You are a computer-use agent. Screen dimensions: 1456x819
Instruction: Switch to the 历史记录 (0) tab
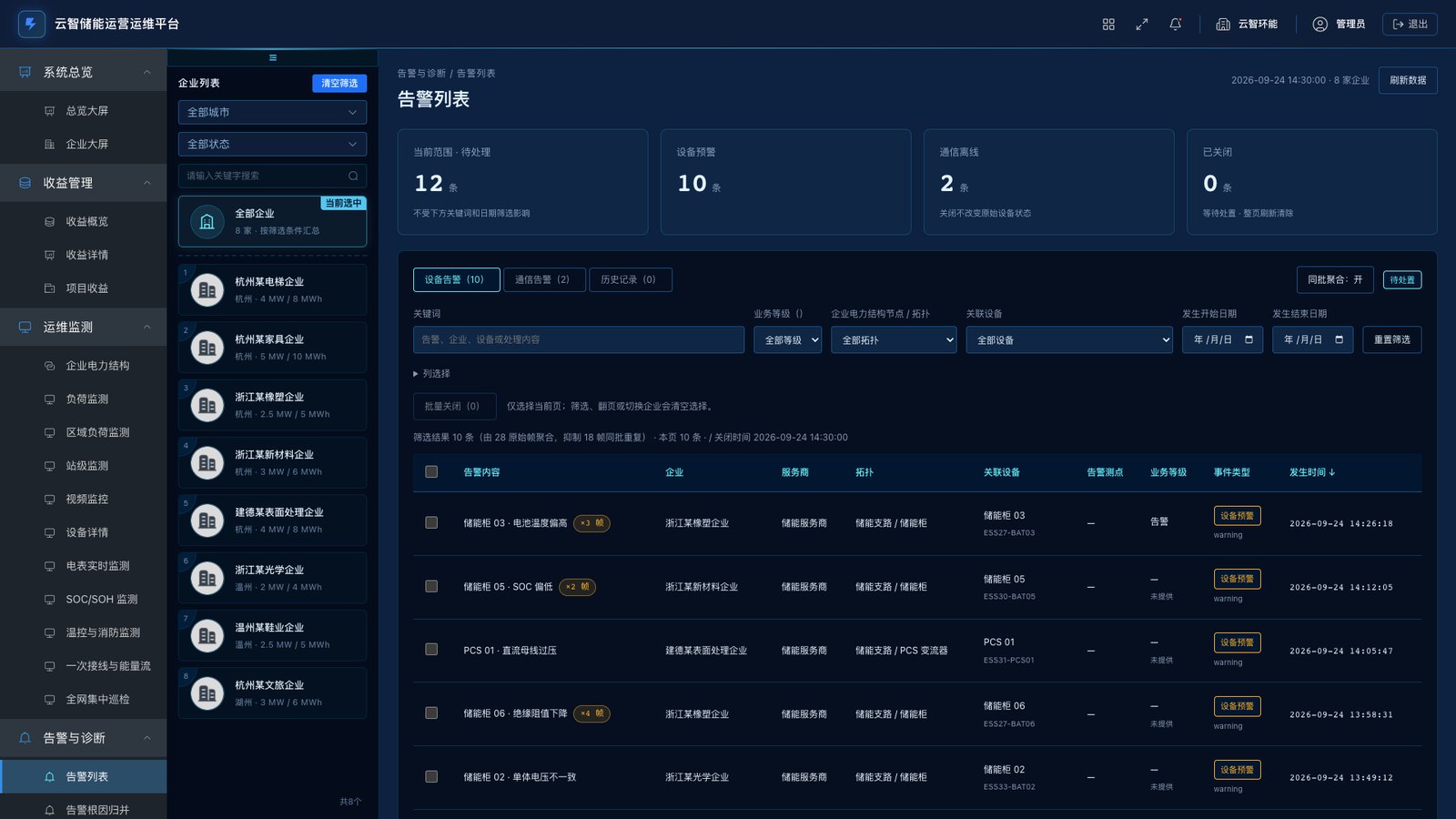629,279
